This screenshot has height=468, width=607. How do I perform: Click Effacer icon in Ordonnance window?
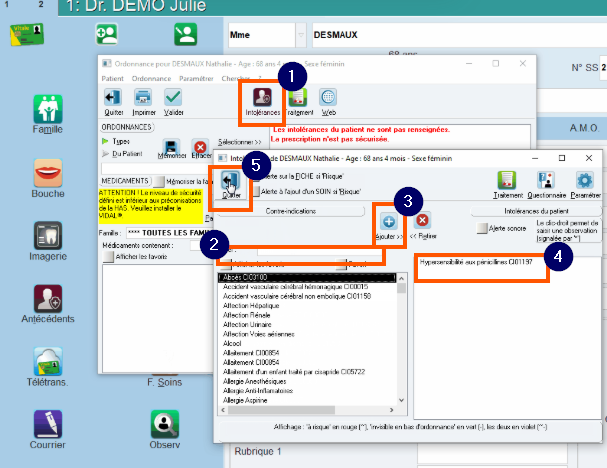(x=201, y=149)
